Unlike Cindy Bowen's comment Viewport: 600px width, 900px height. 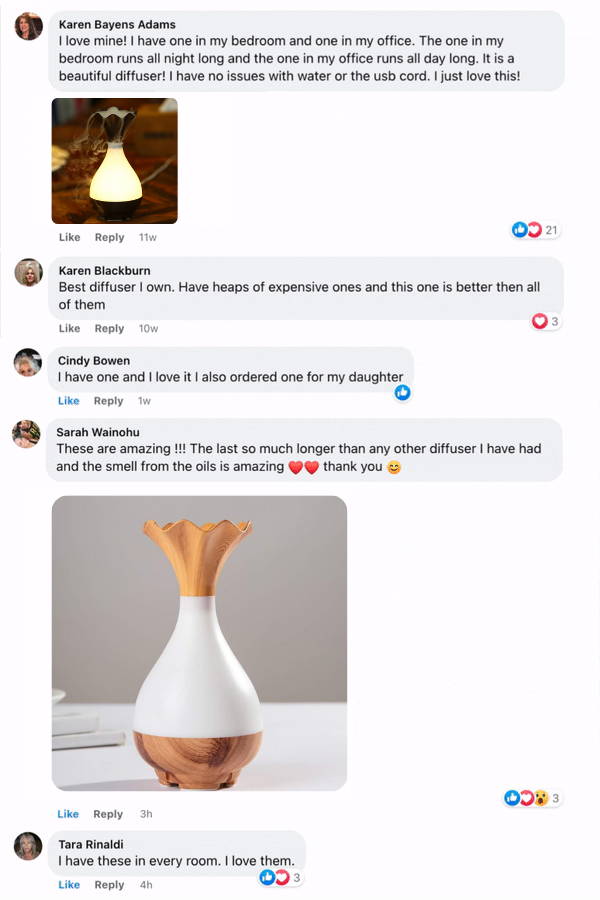point(68,401)
